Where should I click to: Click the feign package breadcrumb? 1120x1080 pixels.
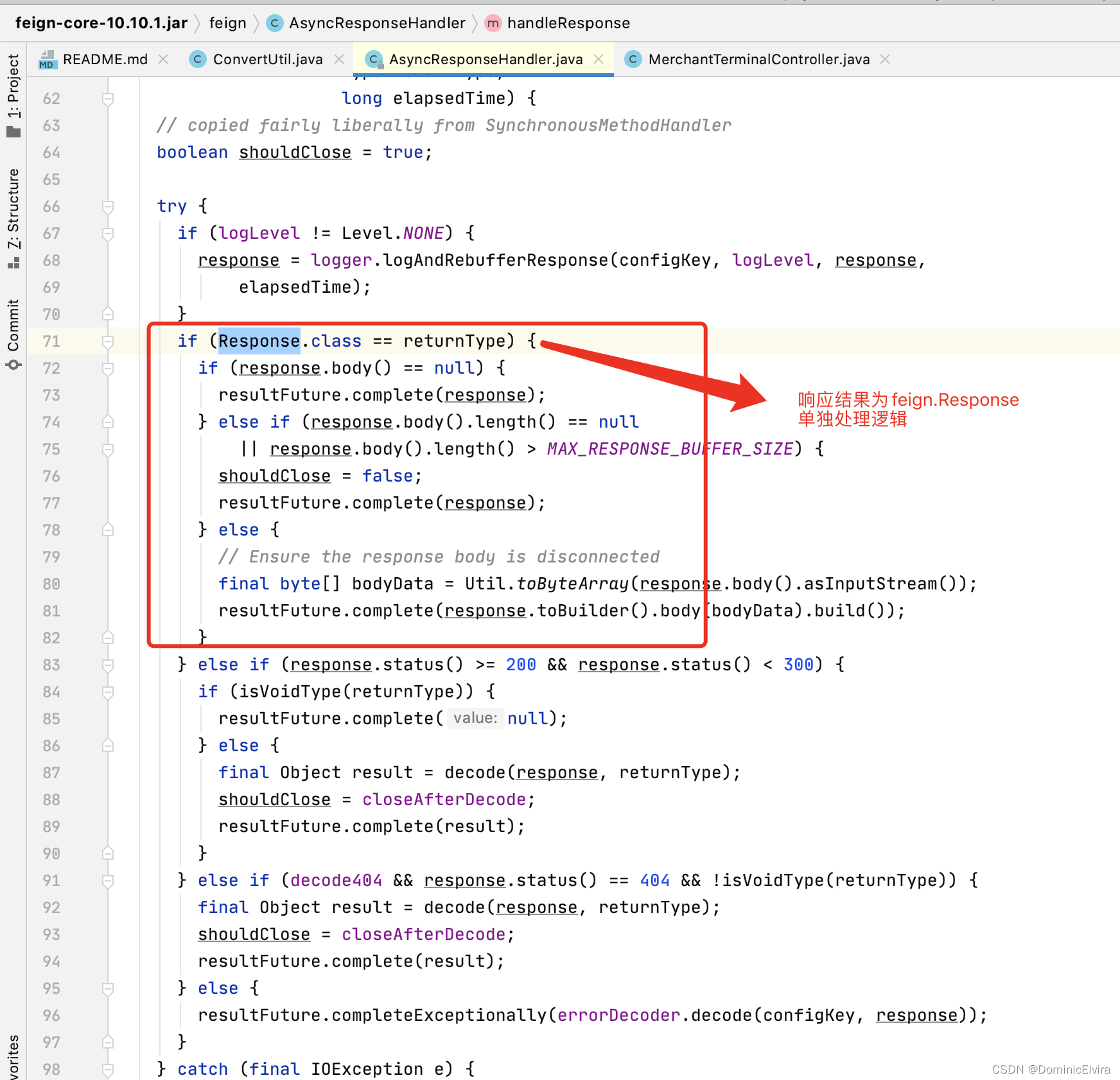[228, 23]
